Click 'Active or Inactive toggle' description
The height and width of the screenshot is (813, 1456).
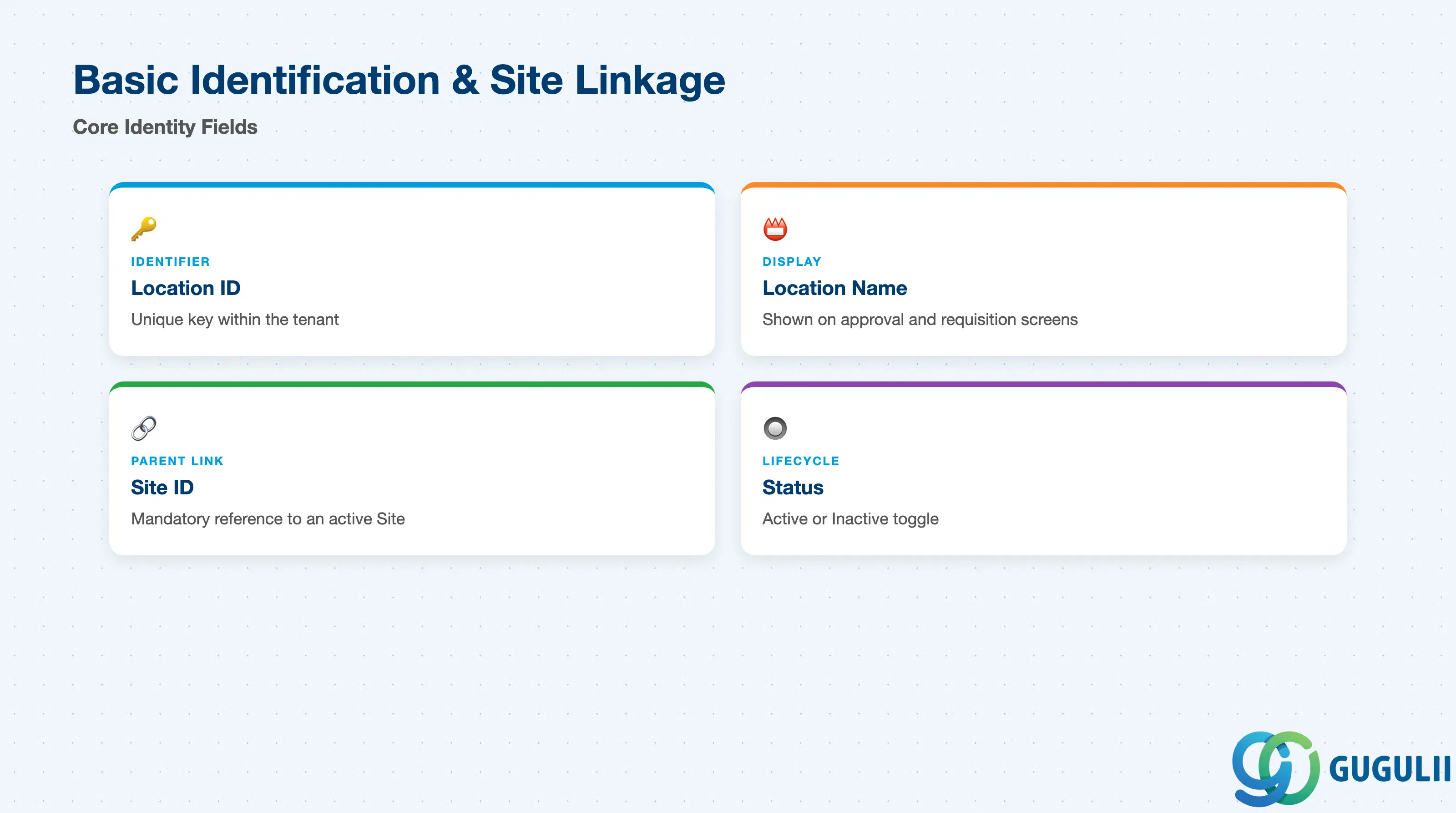850,519
